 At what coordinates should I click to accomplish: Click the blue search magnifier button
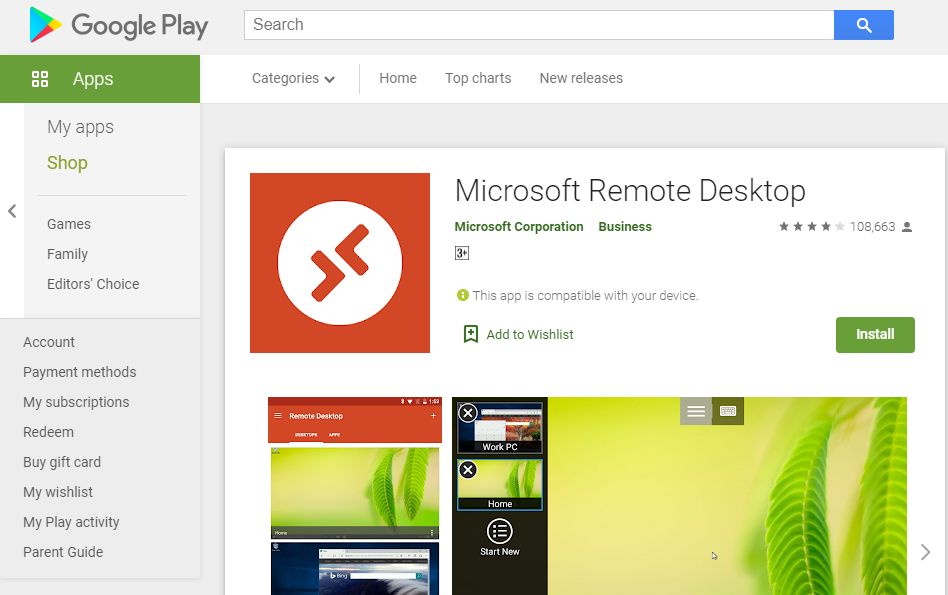(x=863, y=25)
